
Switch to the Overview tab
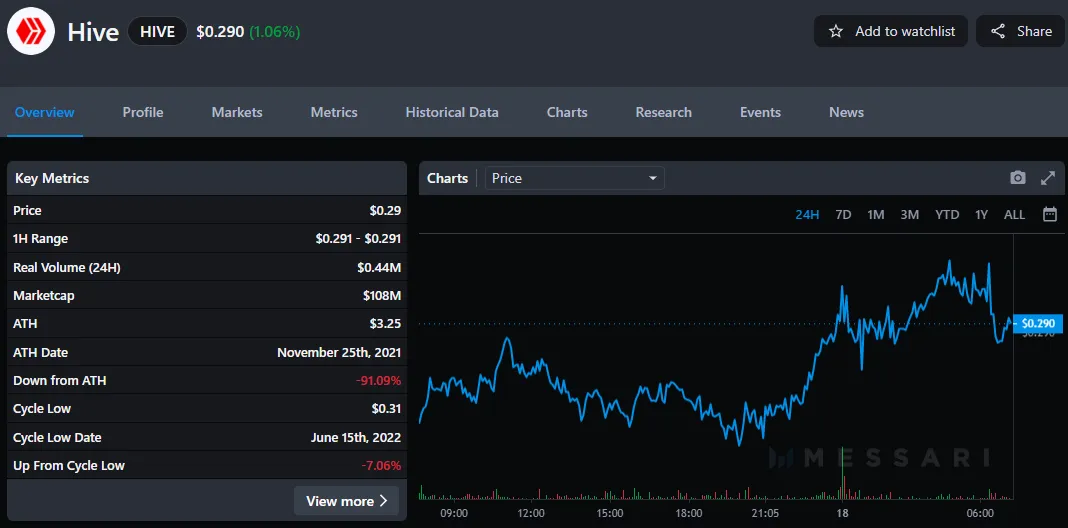pyautogui.click(x=45, y=112)
